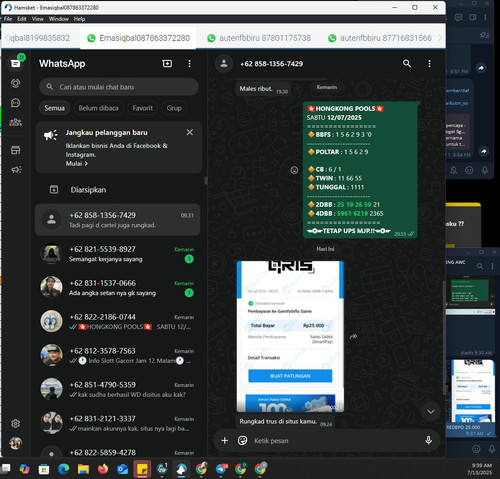Open chat with +62 851-4790-5359

click(118, 390)
